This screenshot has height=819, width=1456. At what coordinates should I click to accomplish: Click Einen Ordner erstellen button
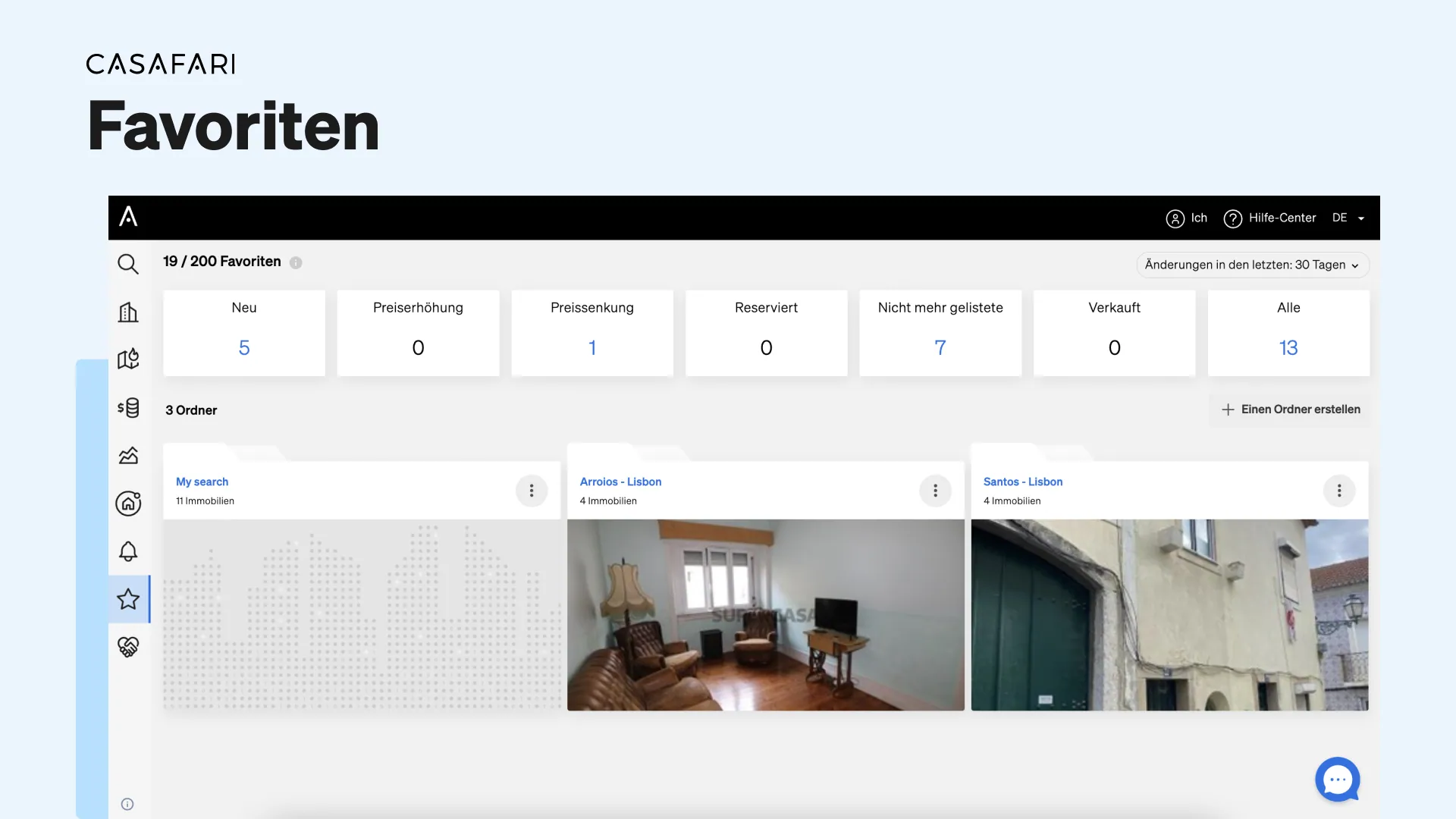pos(1291,409)
